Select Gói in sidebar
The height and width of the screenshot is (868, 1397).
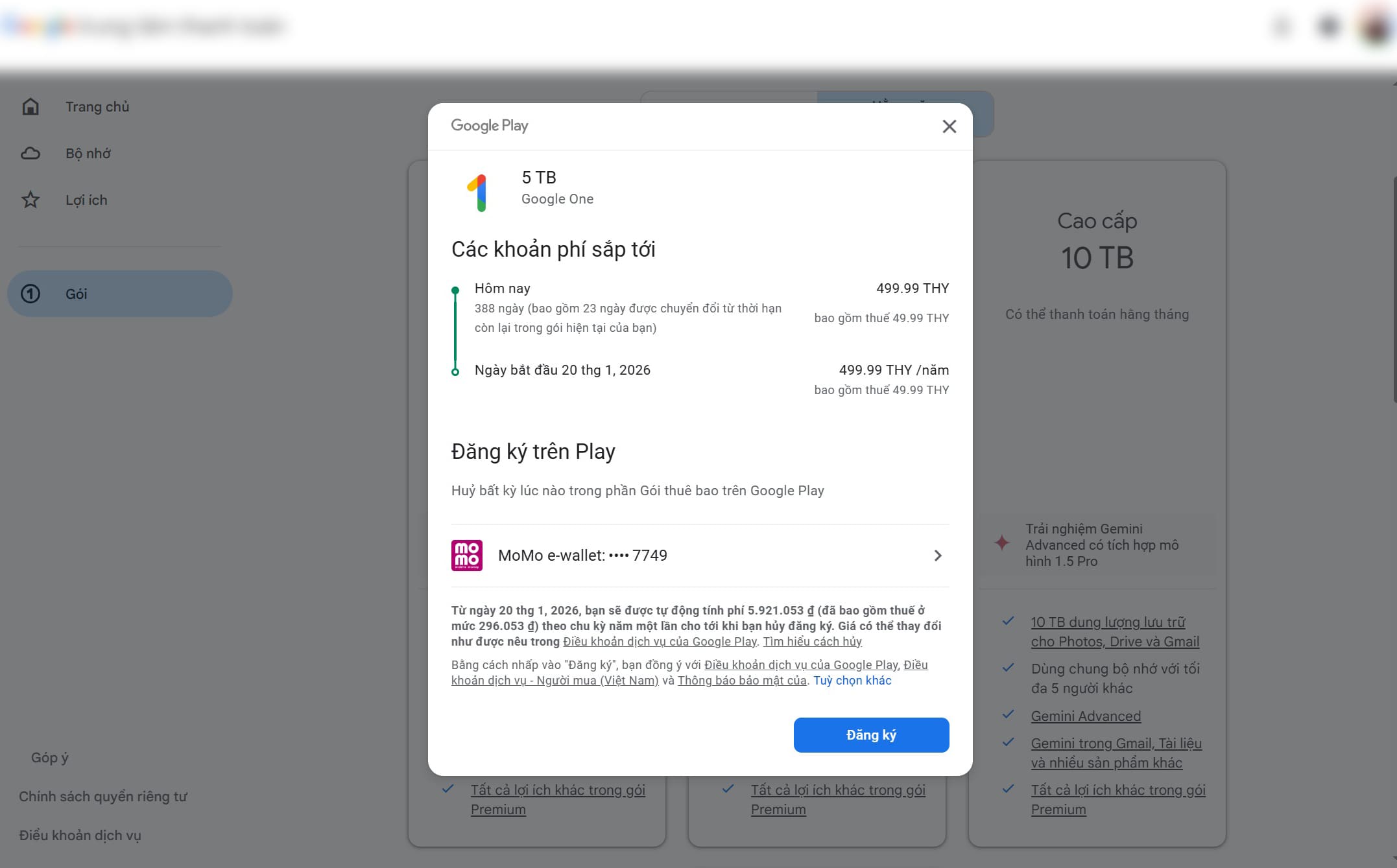pyautogui.click(x=120, y=294)
